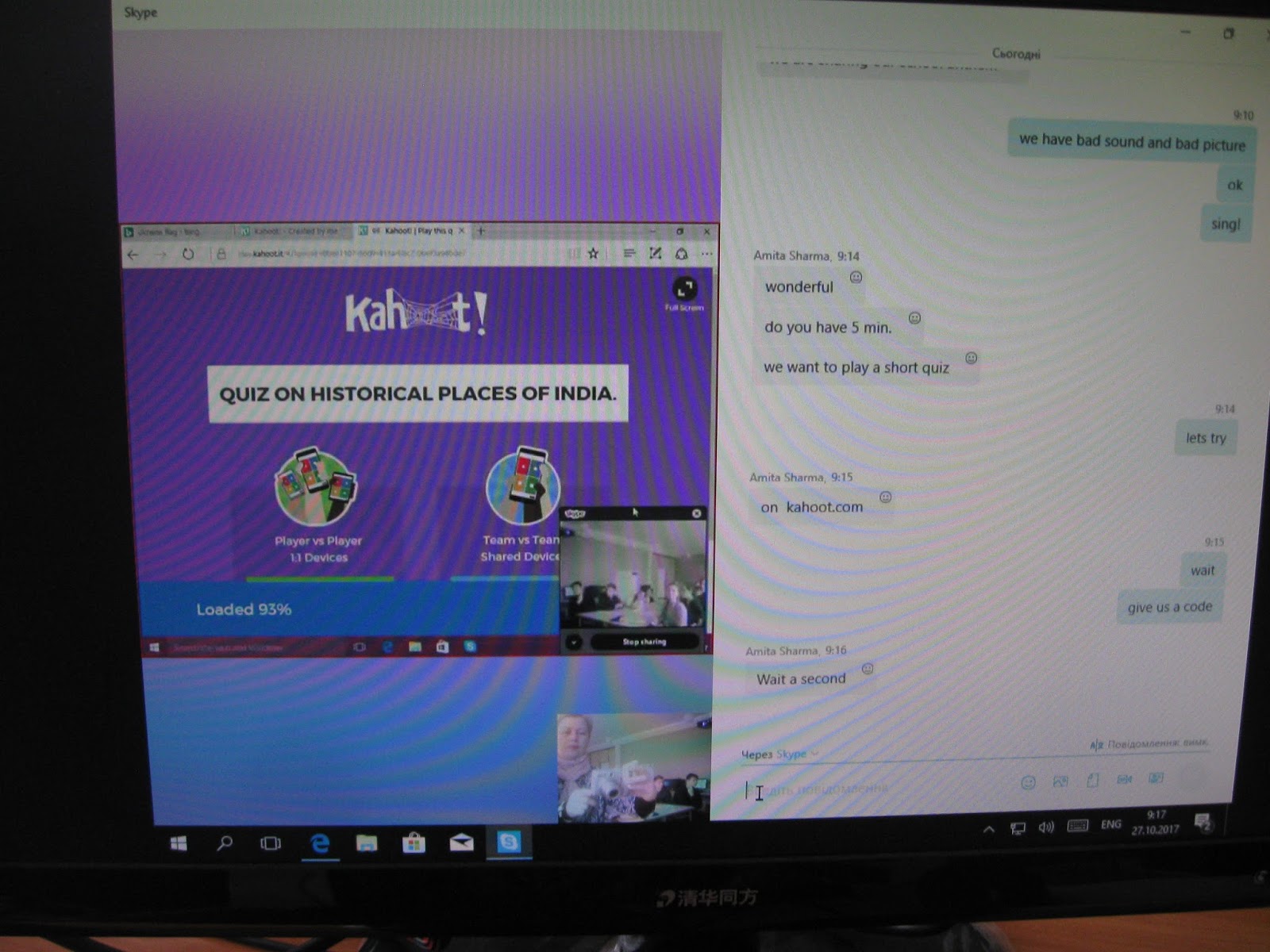The height and width of the screenshot is (952, 1270).
Task: Click the 'sing!' message bubble
Action: pos(1226,224)
